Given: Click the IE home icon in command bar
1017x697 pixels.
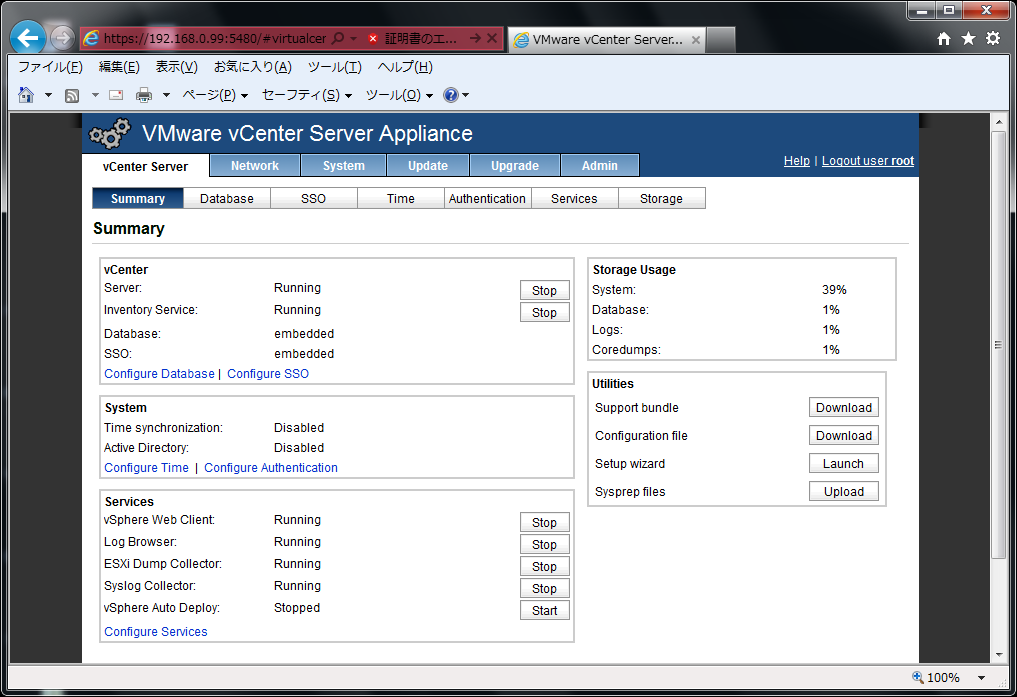Looking at the screenshot, I should click(26, 95).
